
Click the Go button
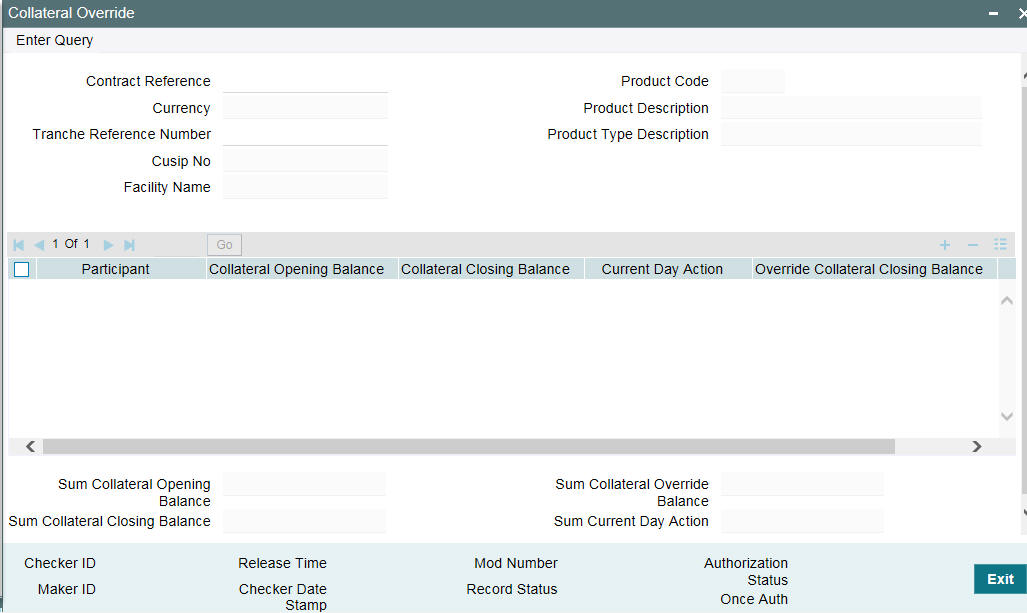(225, 245)
